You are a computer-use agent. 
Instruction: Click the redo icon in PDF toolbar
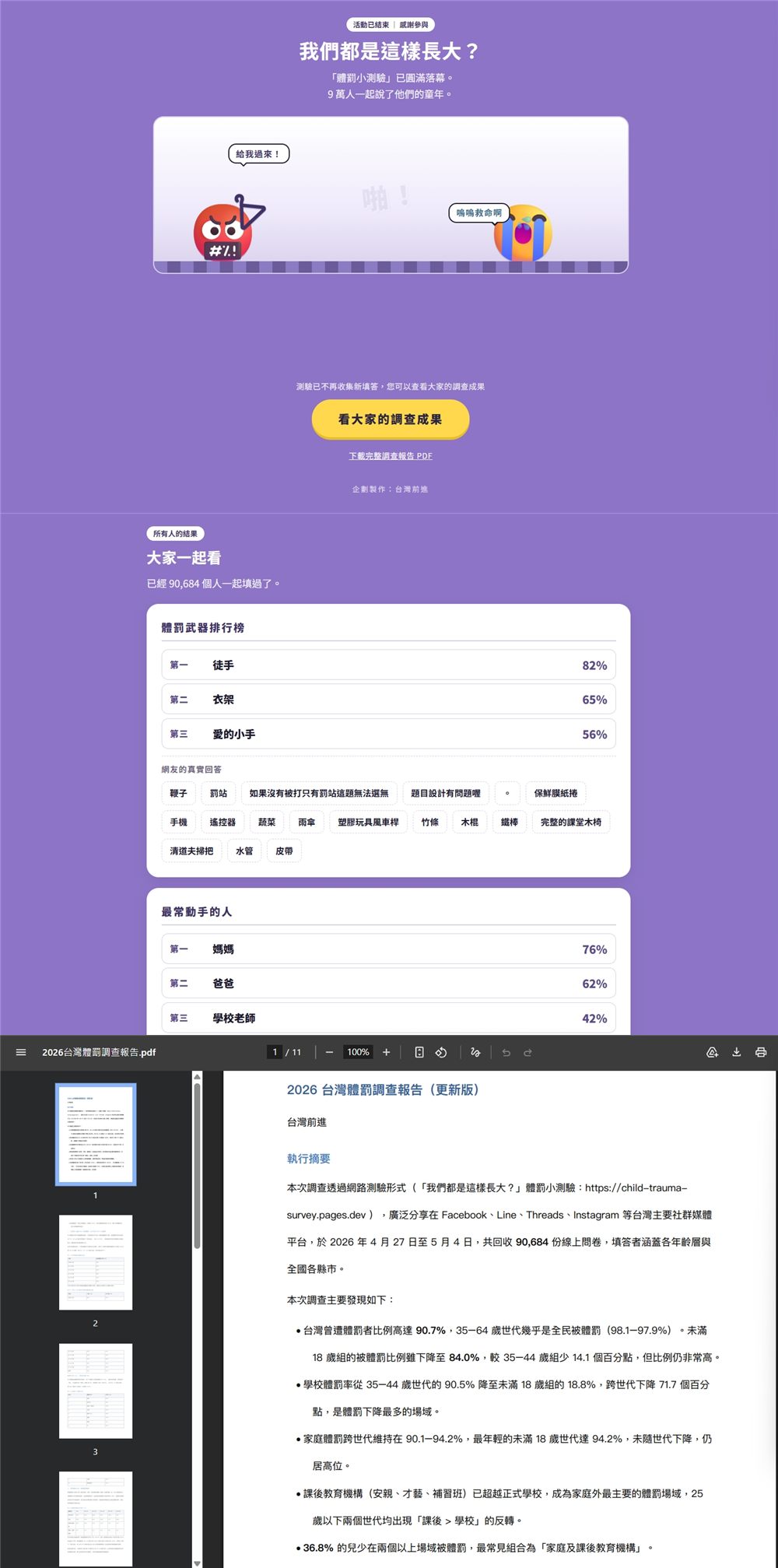(527, 1052)
